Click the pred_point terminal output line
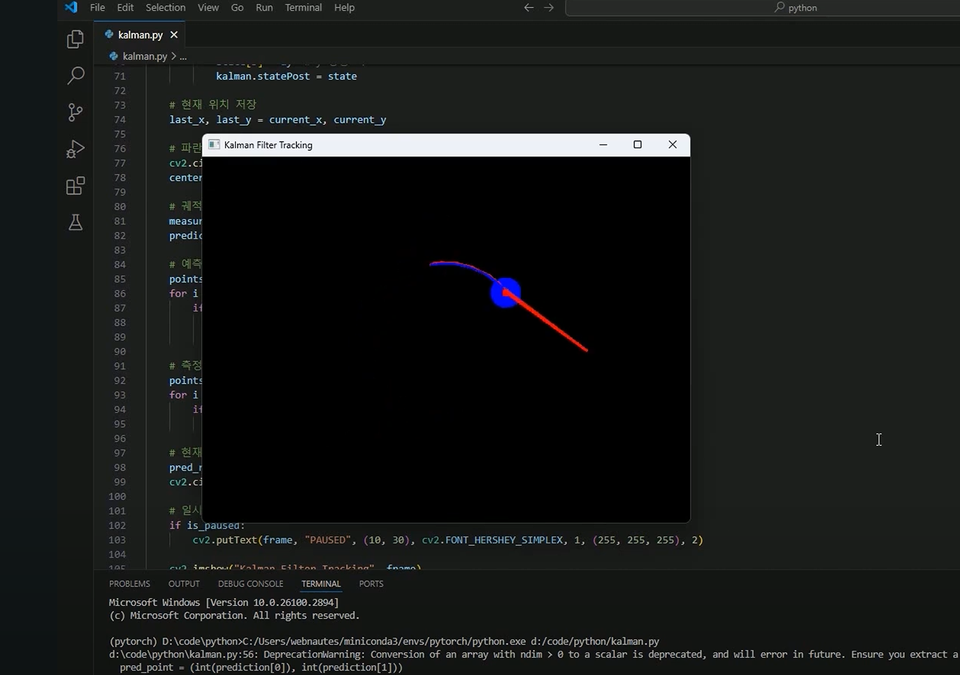Viewport: 960px width, 675px height. pyautogui.click(x=261, y=668)
